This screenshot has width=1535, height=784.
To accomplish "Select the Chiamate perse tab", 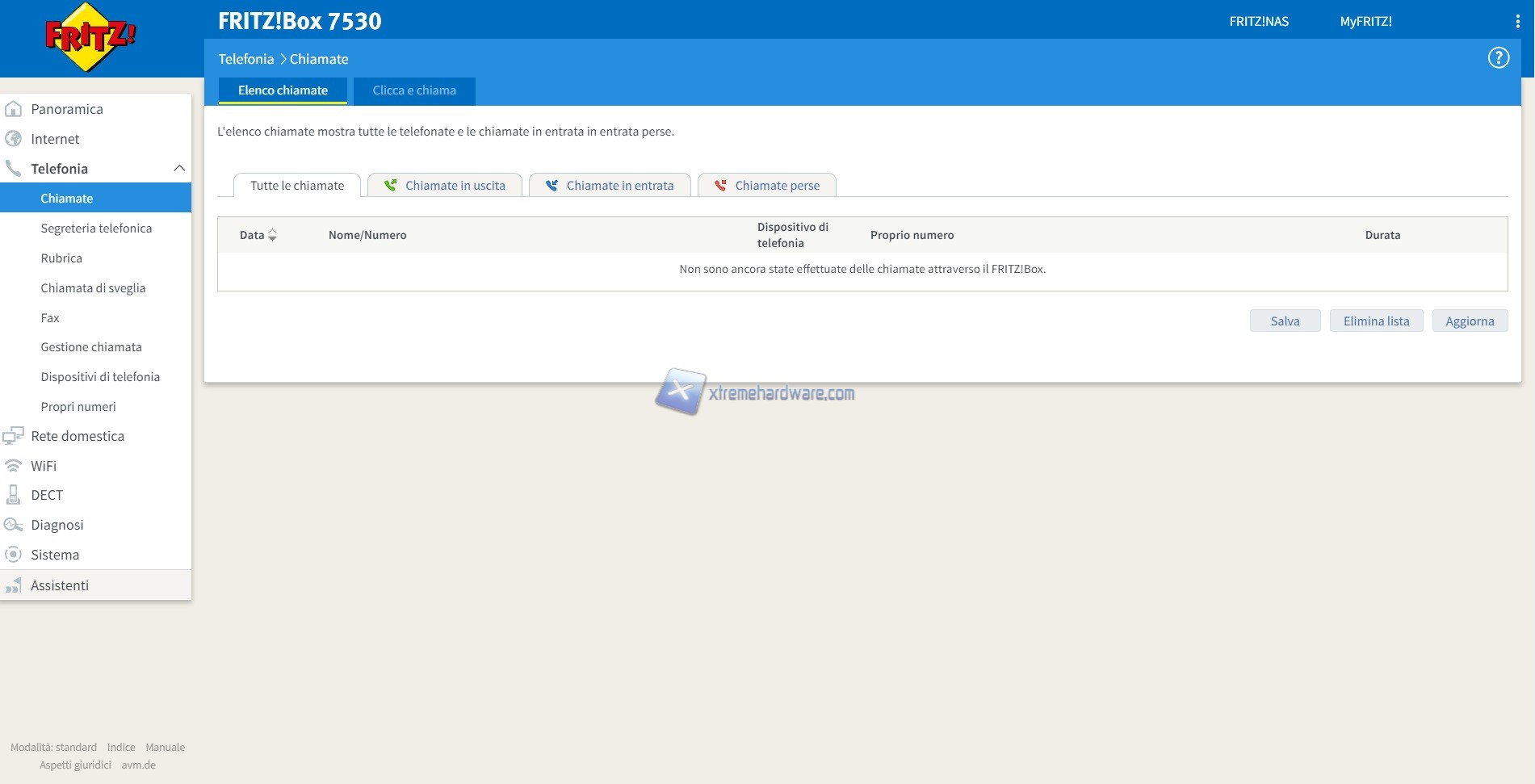I will pyautogui.click(x=767, y=186).
